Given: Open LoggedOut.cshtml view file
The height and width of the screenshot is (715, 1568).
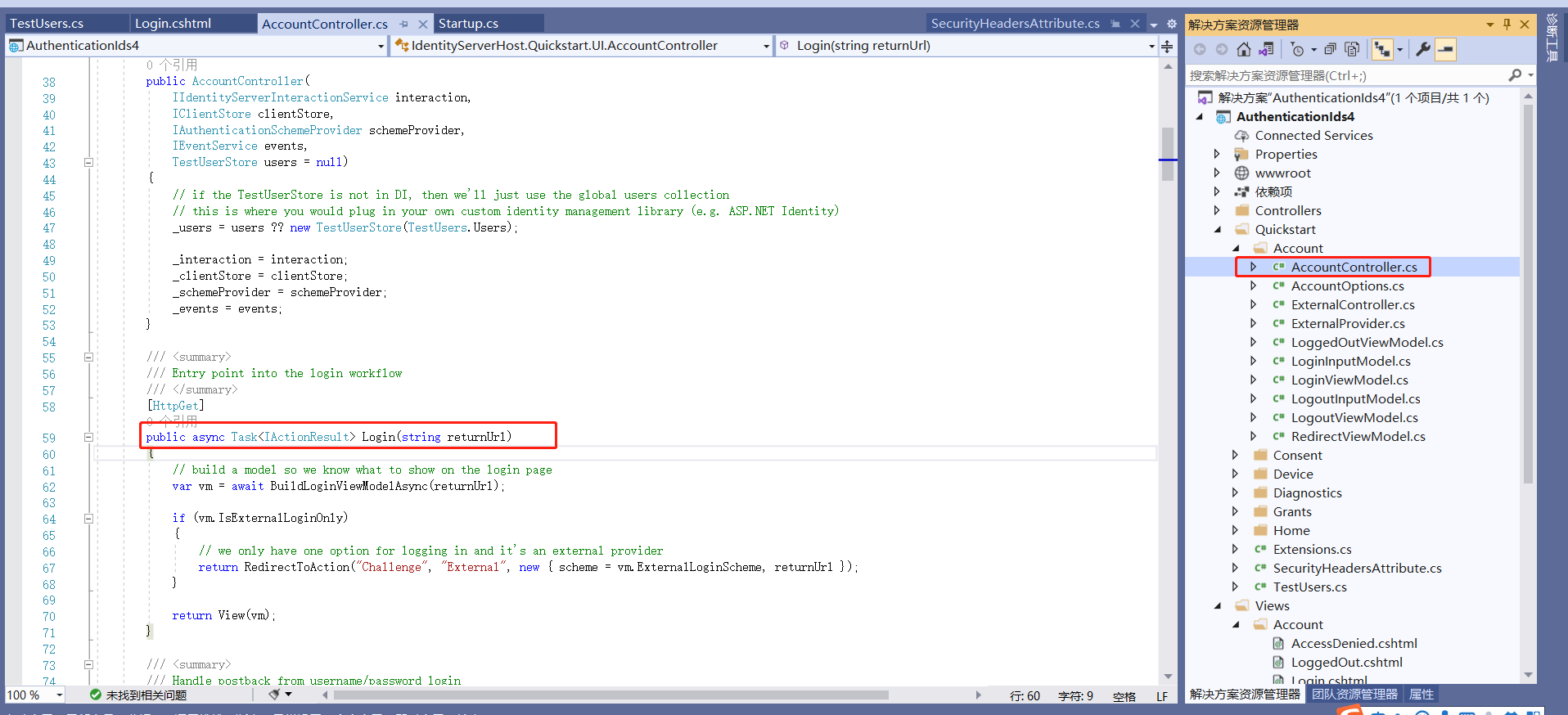Looking at the screenshot, I should 1346,662.
